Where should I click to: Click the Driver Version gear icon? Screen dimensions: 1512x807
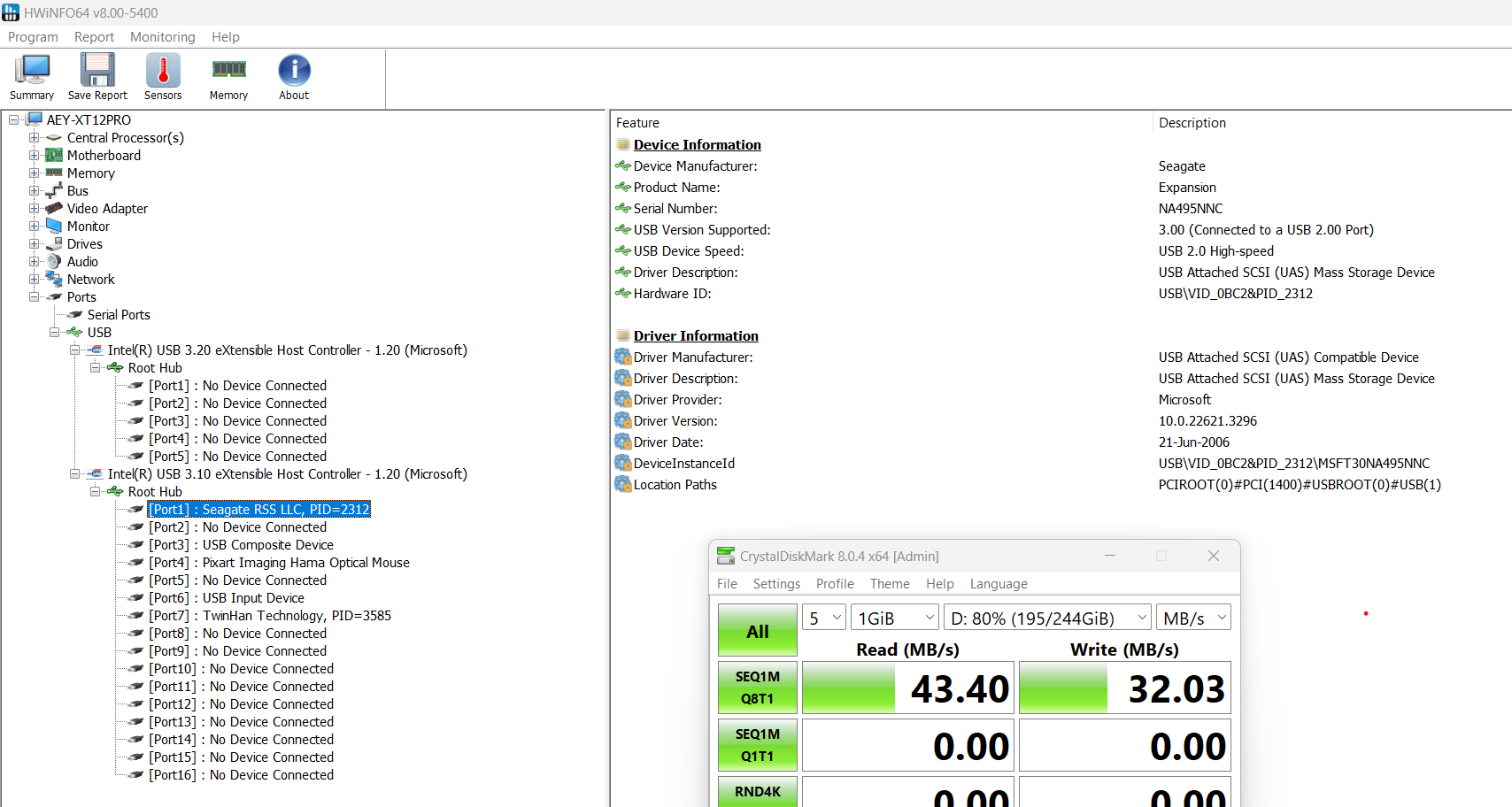[x=623, y=420]
